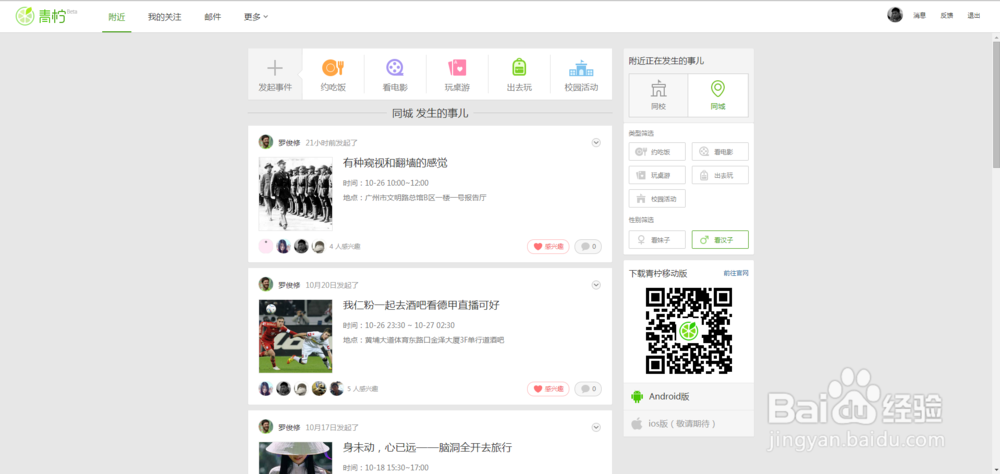
Task: Switch to the 附近 tab
Action: [117, 17]
